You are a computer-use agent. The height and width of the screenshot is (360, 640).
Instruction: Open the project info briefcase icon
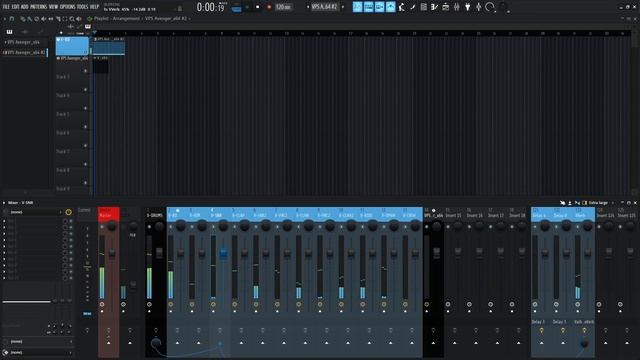(446, 7)
